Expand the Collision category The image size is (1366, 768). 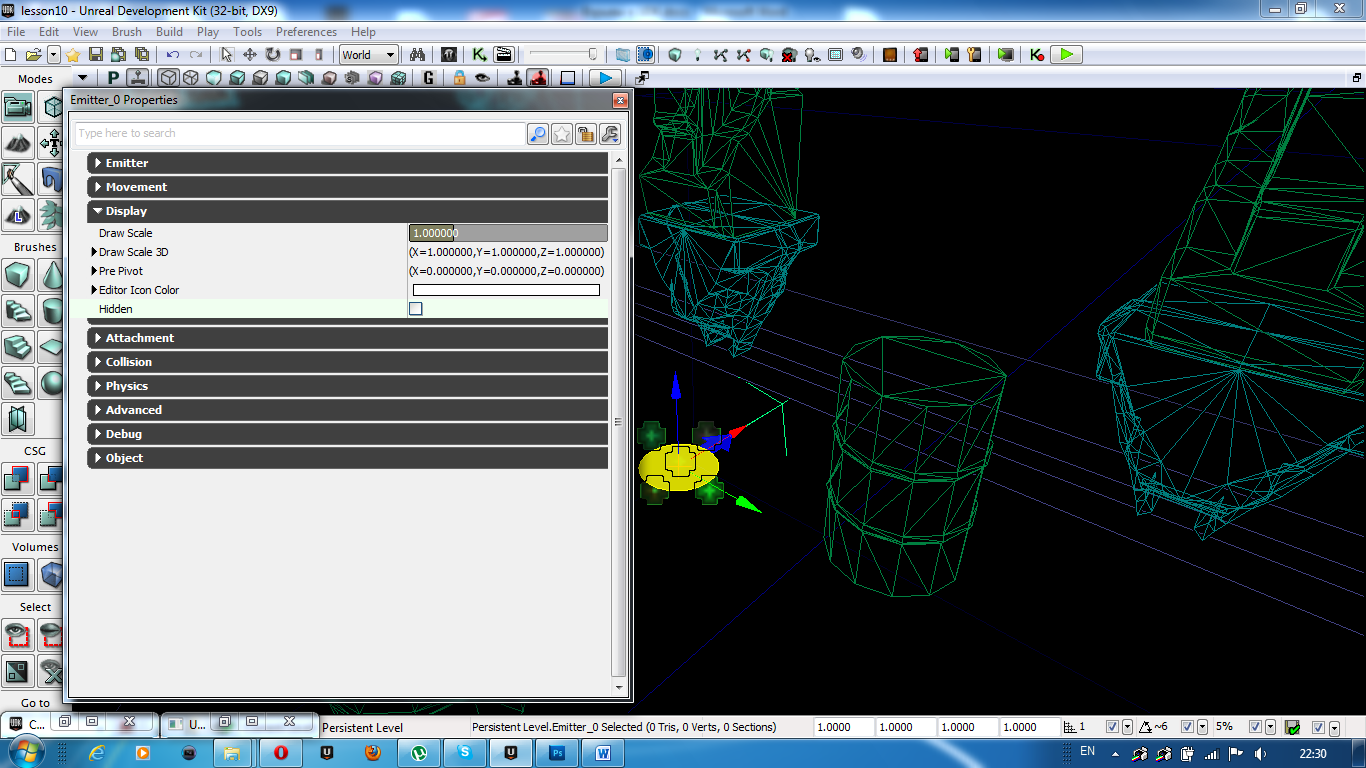click(x=348, y=362)
